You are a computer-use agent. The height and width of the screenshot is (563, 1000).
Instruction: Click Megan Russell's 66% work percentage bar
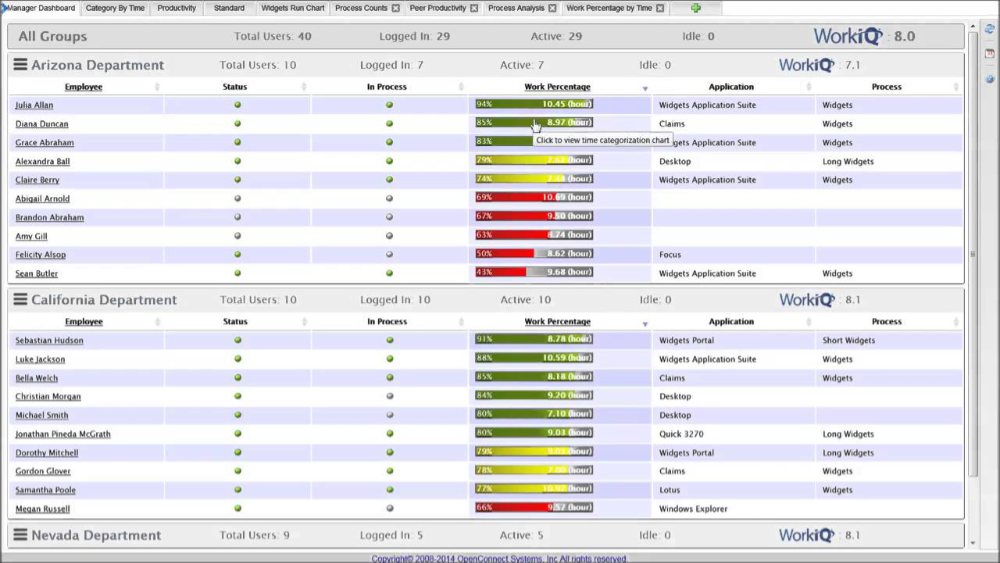(534, 508)
